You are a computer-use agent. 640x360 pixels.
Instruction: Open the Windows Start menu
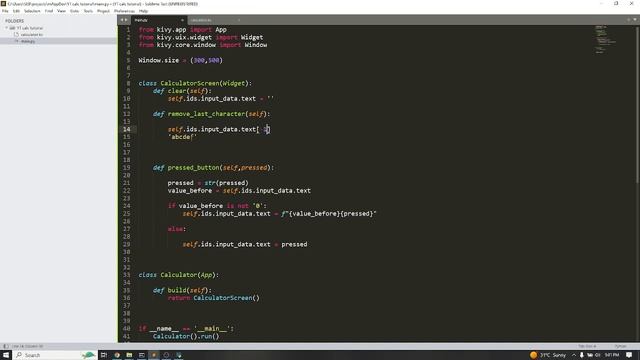[x=6, y=355]
